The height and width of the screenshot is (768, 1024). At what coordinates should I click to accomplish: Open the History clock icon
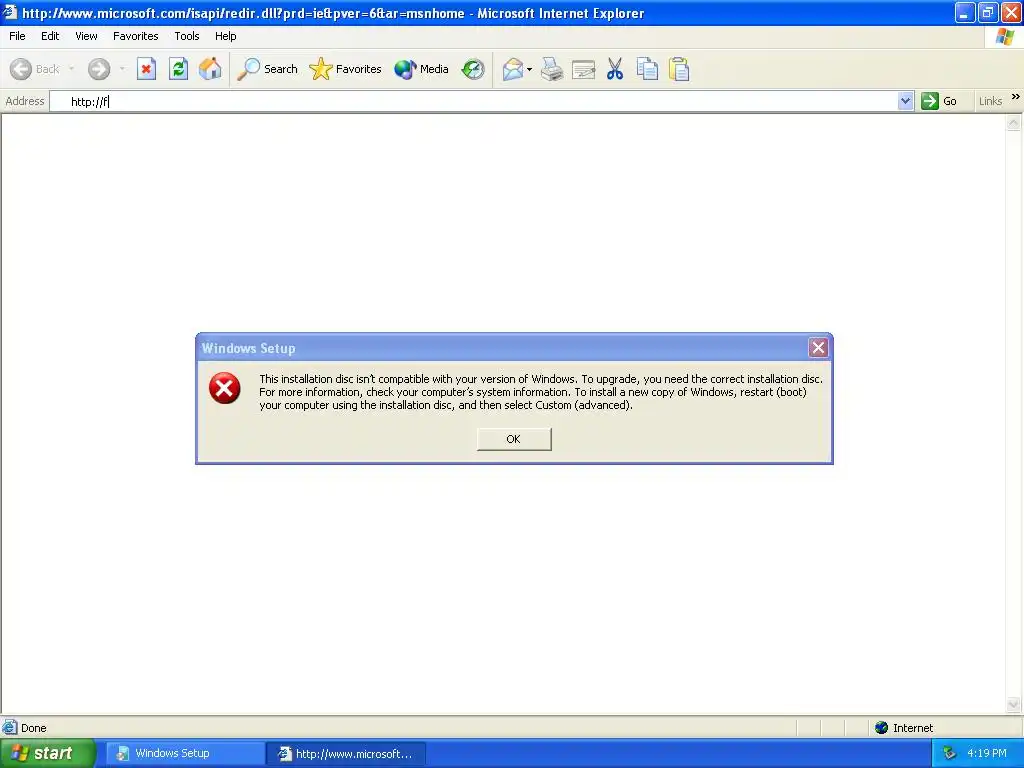[x=473, y=69]
